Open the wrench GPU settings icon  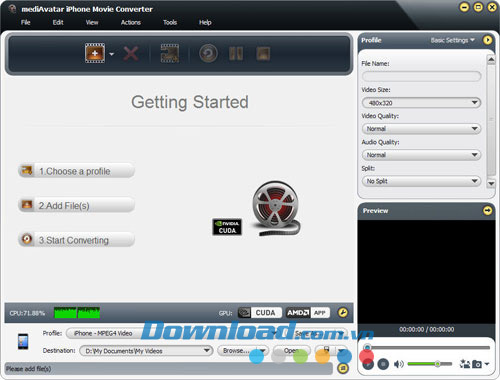click(343, 313)
